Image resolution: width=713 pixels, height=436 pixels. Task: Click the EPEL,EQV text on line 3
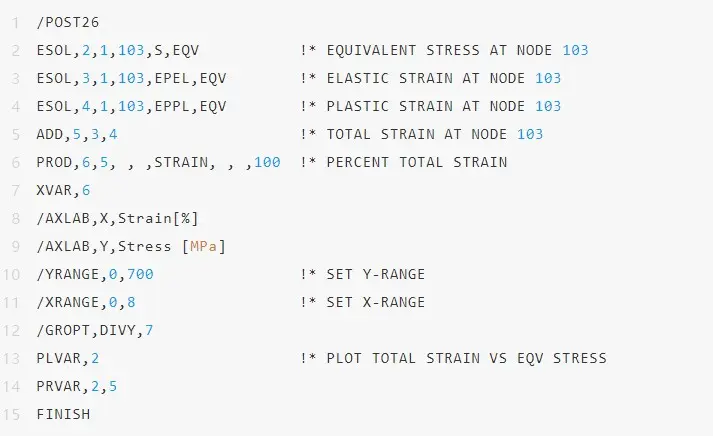(190, 79)
